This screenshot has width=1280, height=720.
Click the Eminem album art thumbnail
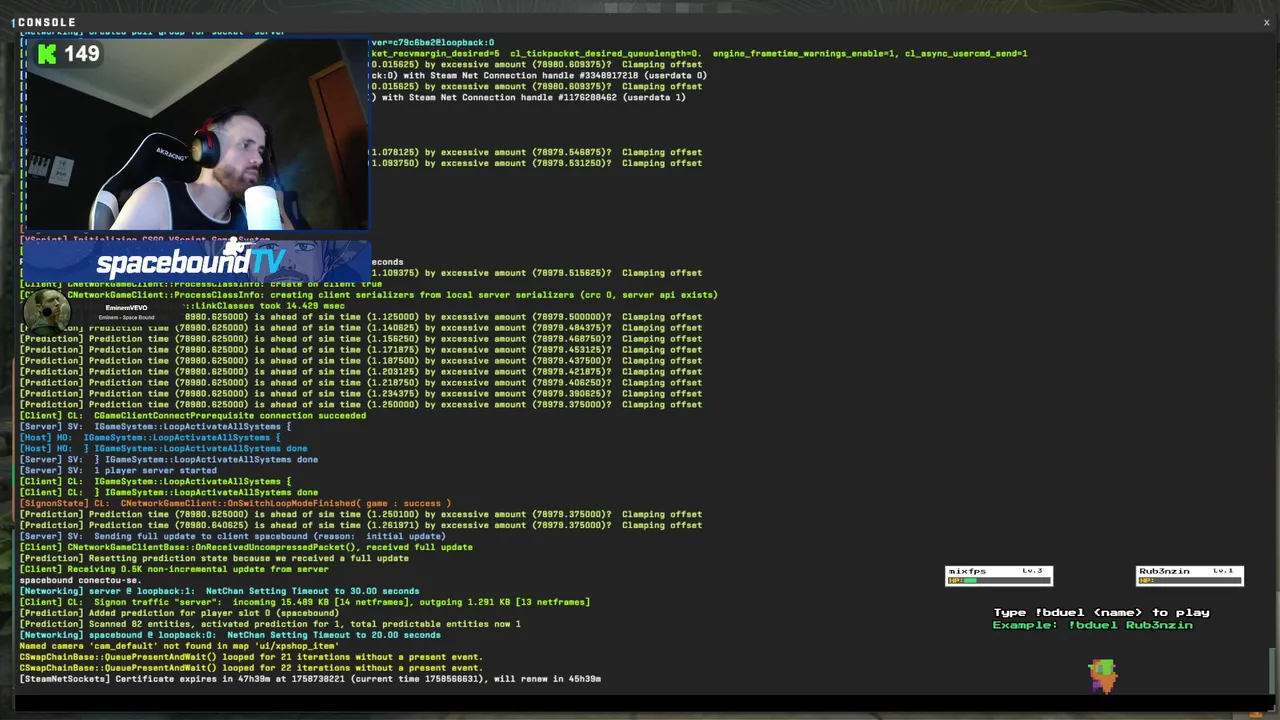(46, 312)
